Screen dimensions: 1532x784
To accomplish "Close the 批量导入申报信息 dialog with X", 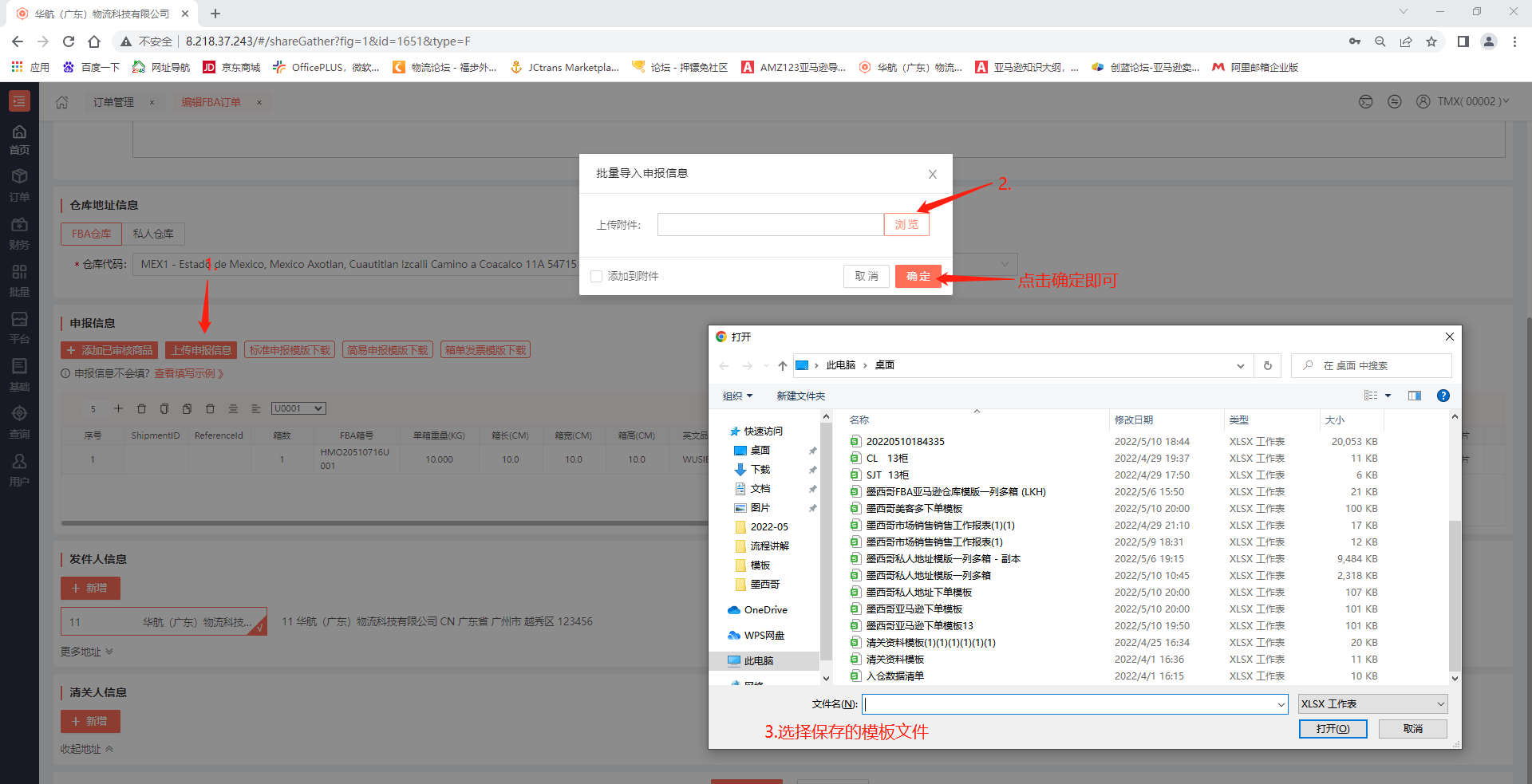I will tap(932, 174).
